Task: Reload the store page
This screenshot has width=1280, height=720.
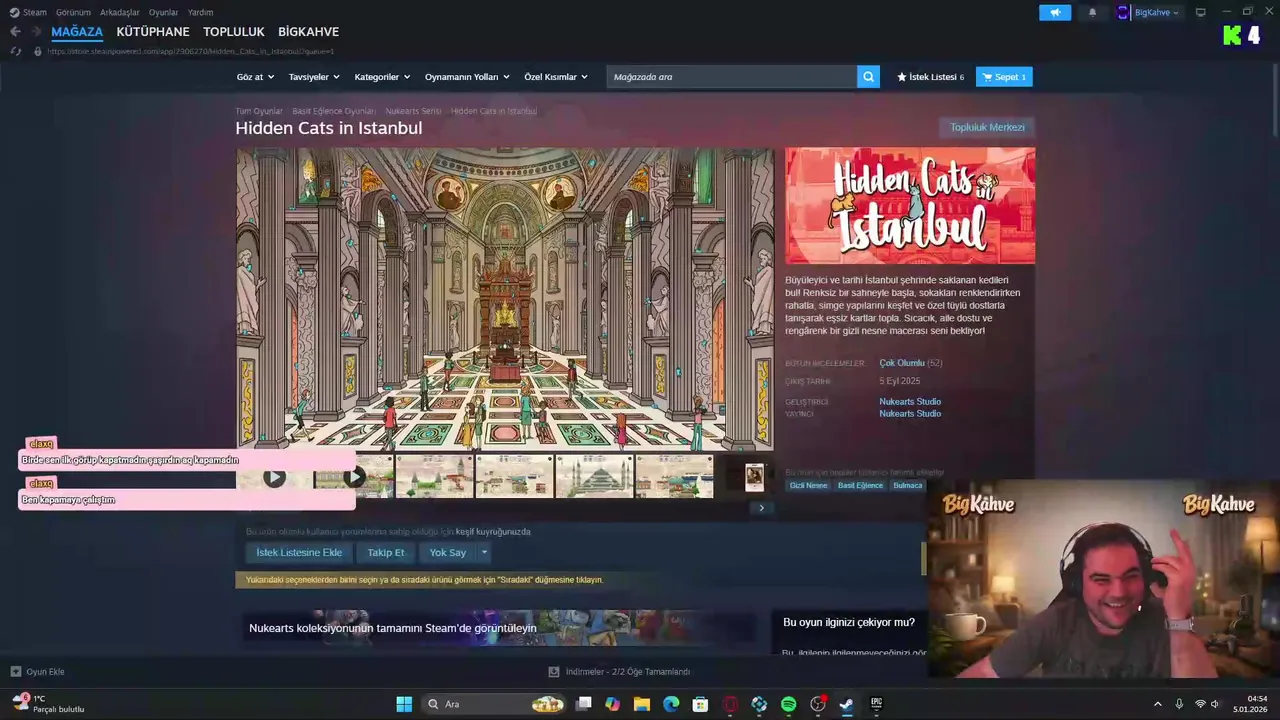Action: pyautogui.click(x=15, y=51)
